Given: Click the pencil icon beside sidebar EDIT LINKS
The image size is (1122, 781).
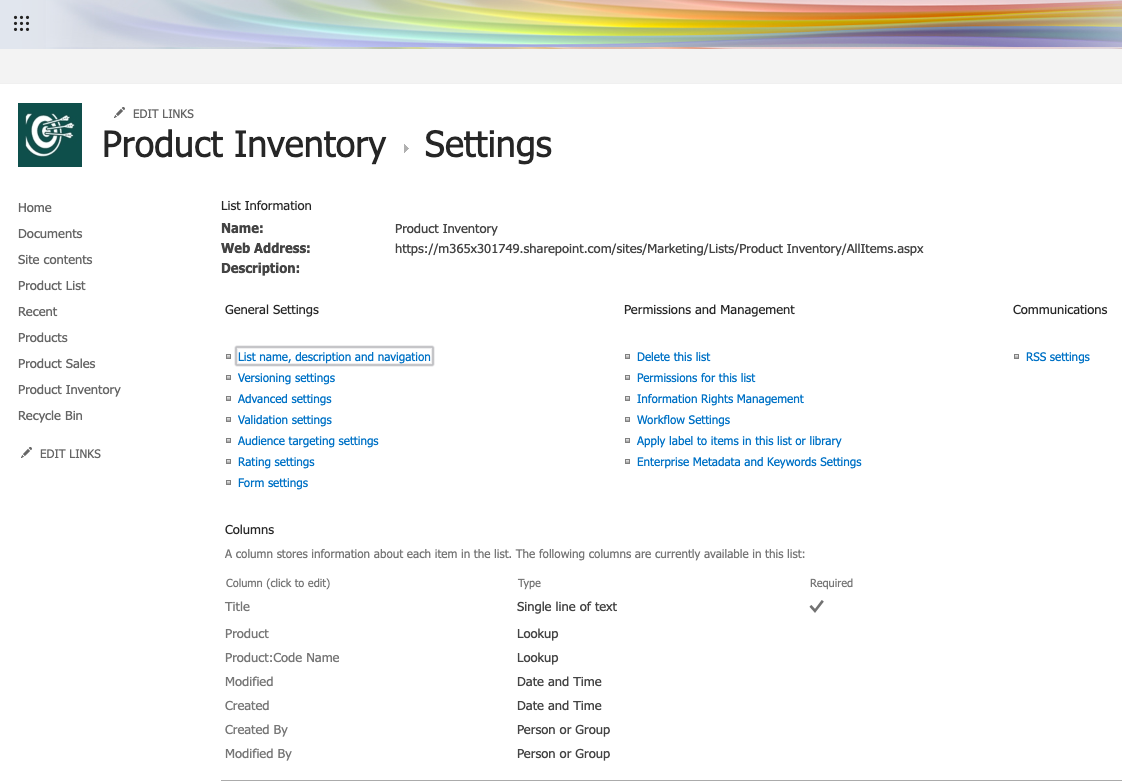Looking at the screenshot, I should tap(27, 453).
